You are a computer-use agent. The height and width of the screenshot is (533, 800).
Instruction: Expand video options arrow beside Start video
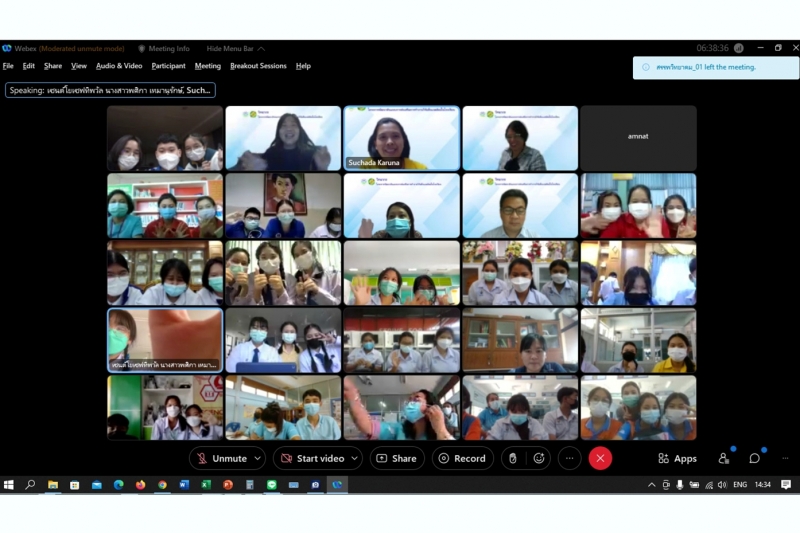354,458
